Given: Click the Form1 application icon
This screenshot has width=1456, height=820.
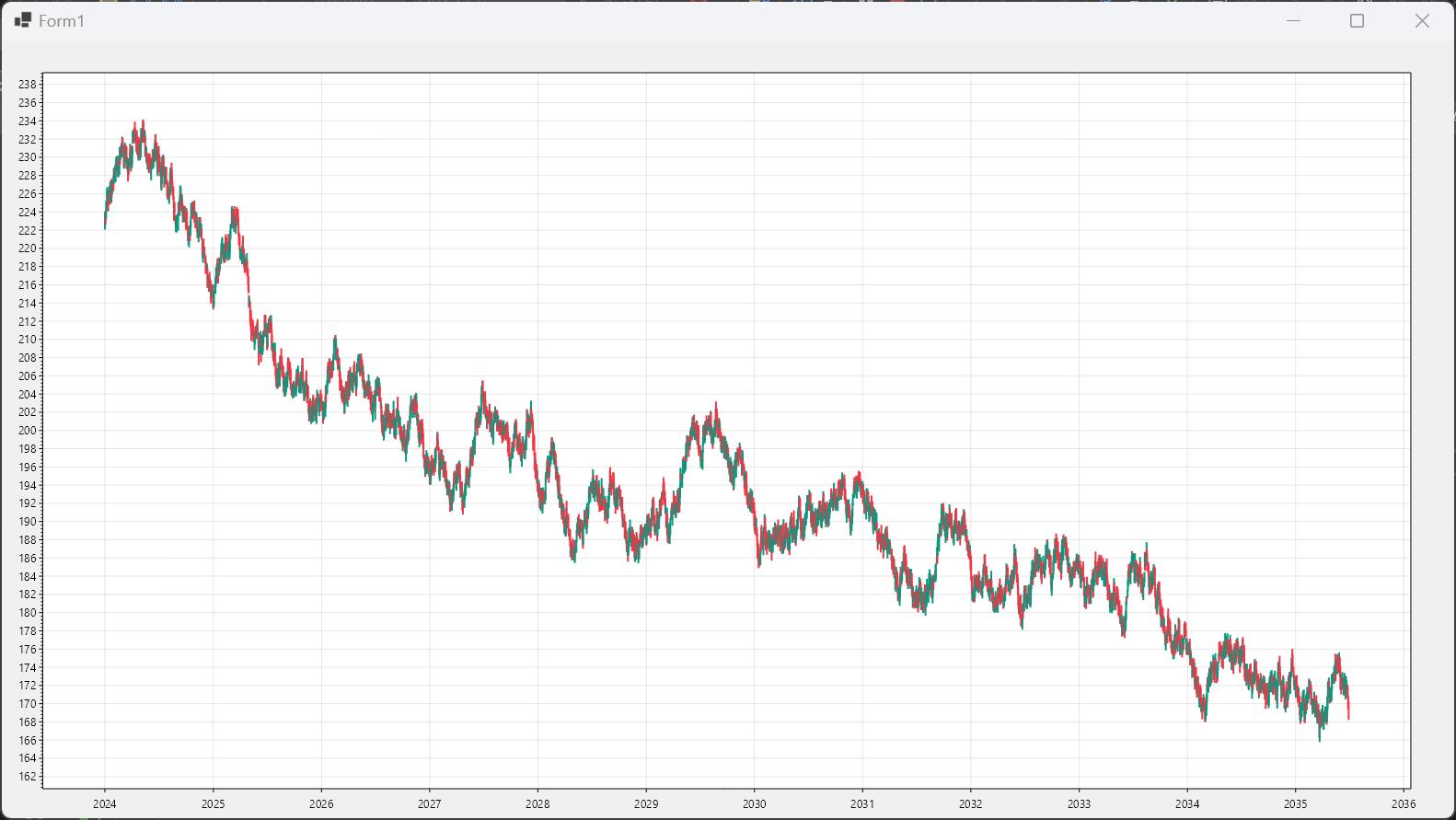Looking at the screenshot, I should click(23, 20).
